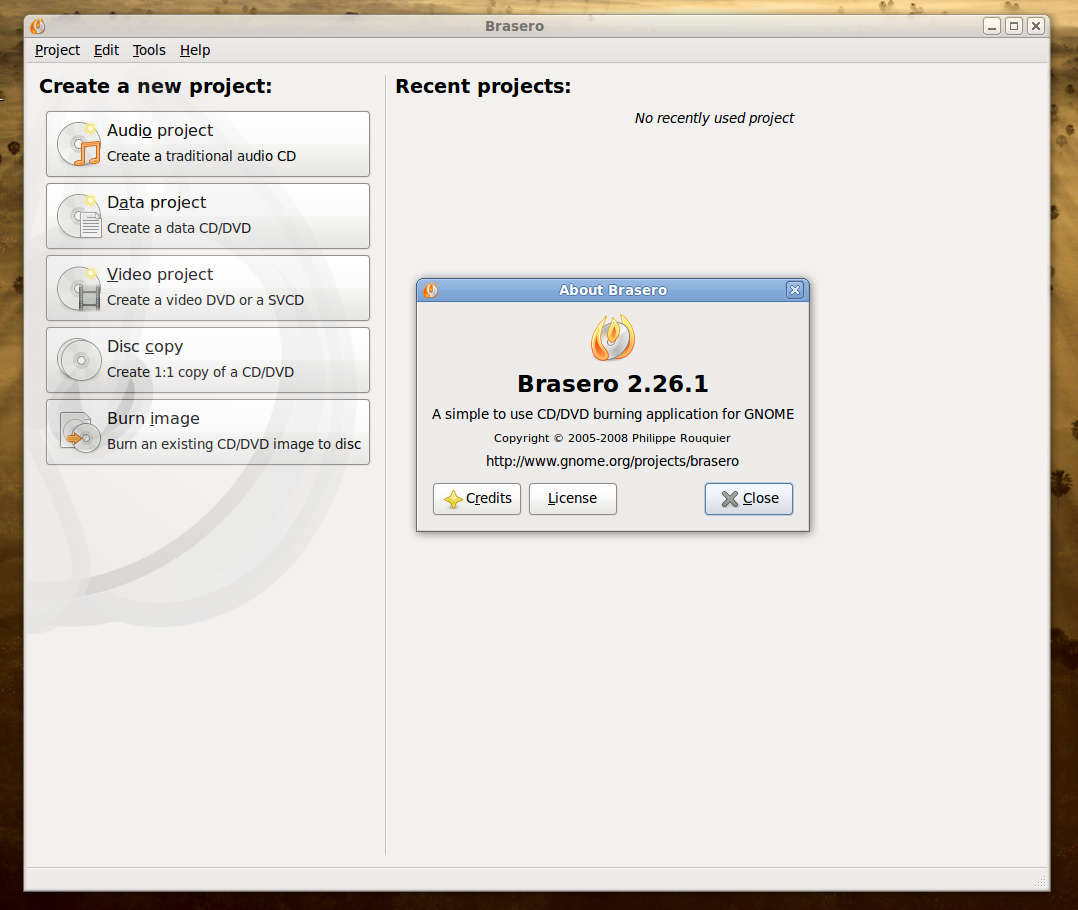Image resolution: width=1078 pixels, height=910 pixels.
Task: Open the Tools menu
Action: [149, 50]
